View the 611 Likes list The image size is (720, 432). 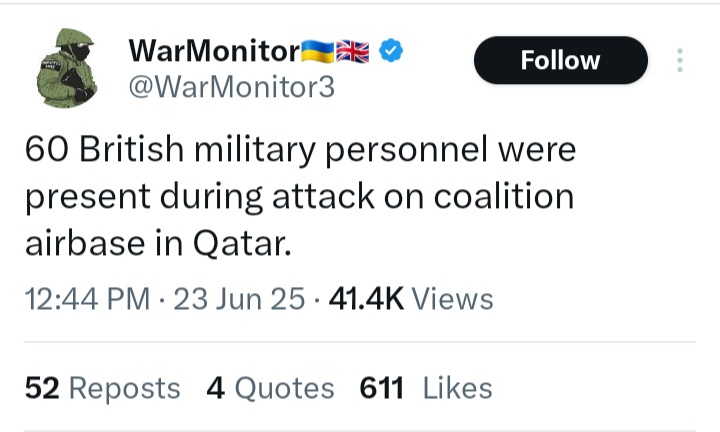426,388
